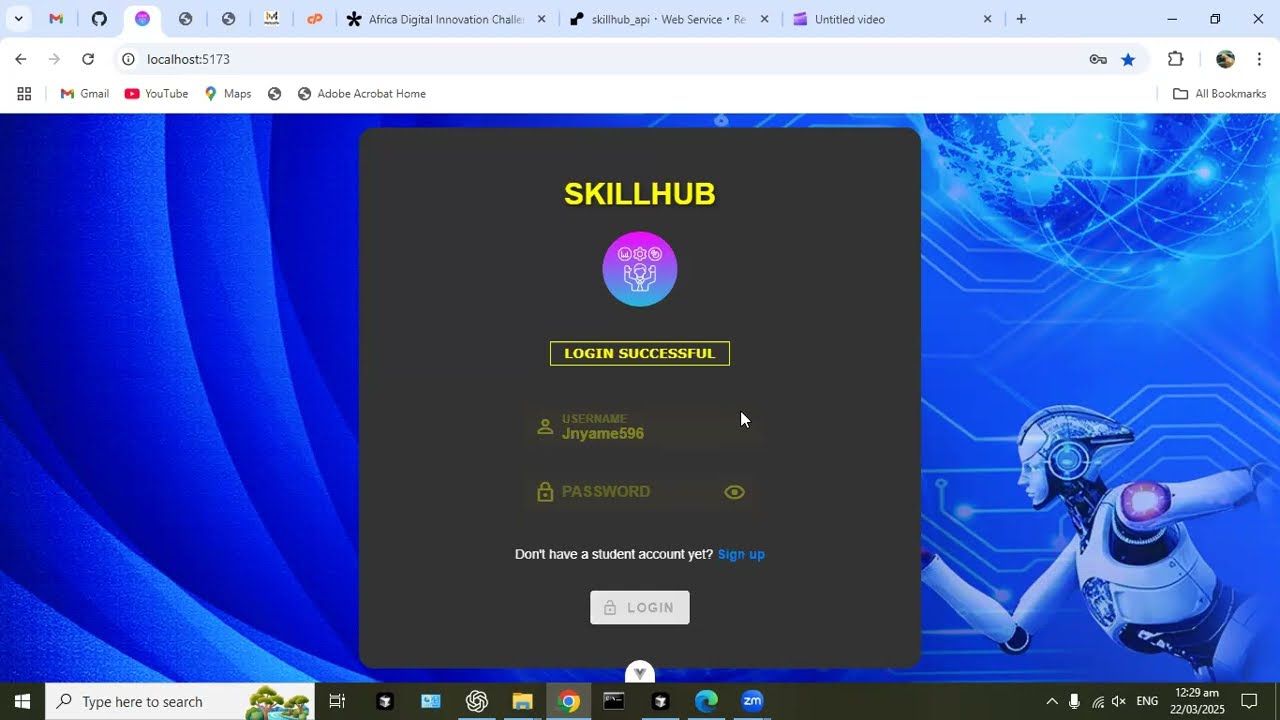
Task: Switch to the Gmail browser tab
Action: (x=56, y=19)
